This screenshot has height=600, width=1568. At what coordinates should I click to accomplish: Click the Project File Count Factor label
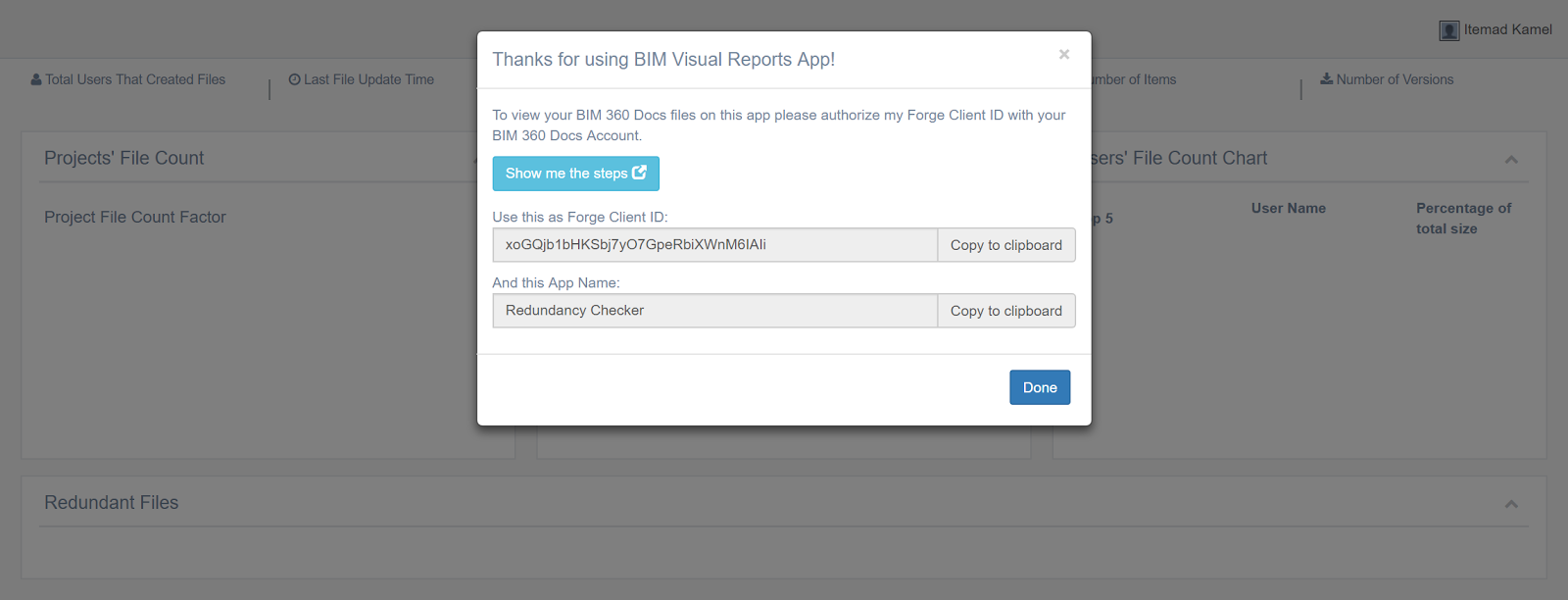[x=135, y=218]
